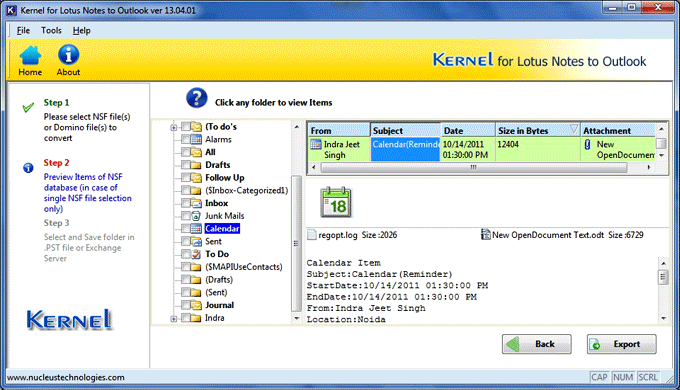
Task: Select the ($Inbox-Categorized1) folder
Action: 246,190
